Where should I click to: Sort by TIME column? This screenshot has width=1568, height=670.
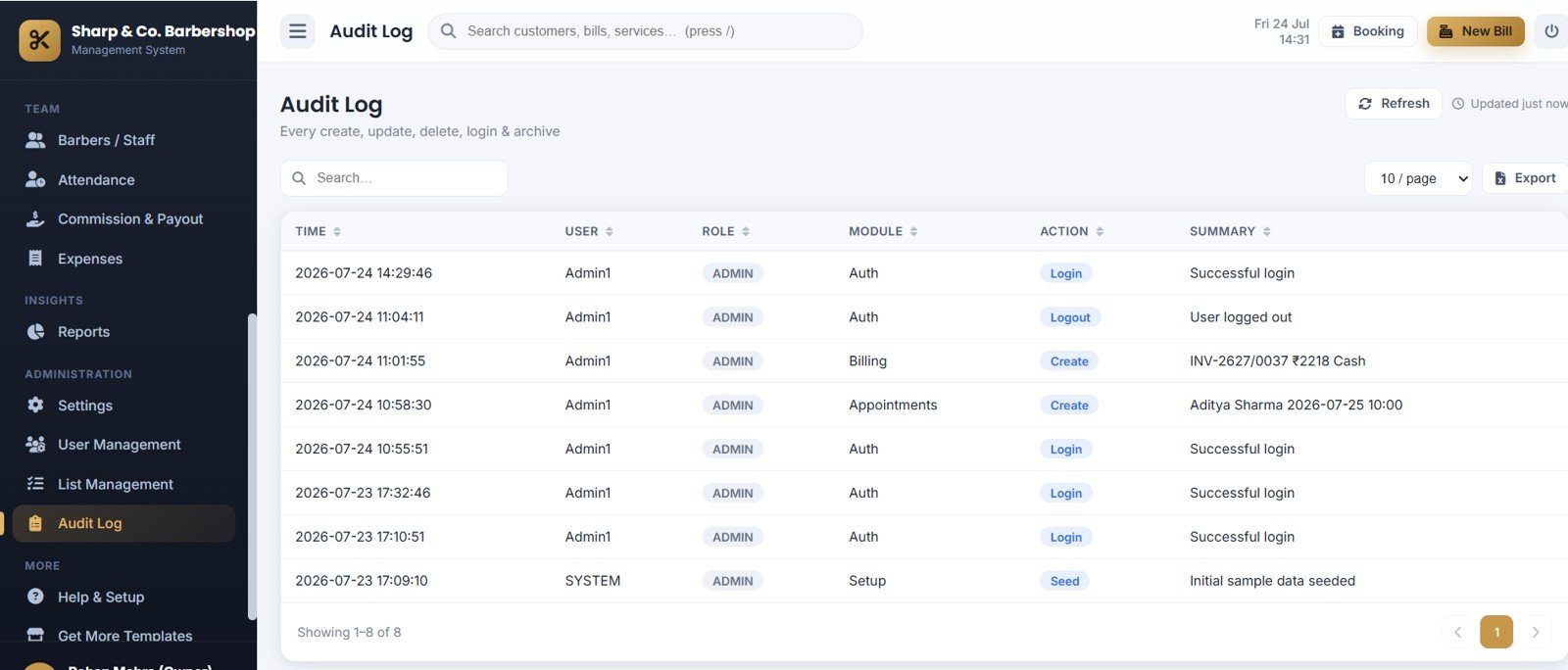318,231
